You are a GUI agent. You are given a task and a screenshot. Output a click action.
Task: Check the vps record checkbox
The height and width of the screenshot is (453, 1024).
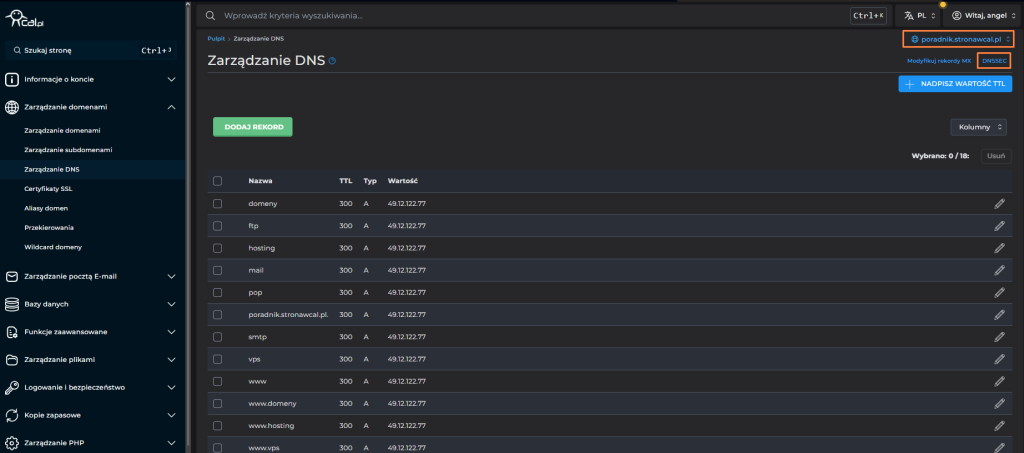pyautogui.click(x=217, y=359)
